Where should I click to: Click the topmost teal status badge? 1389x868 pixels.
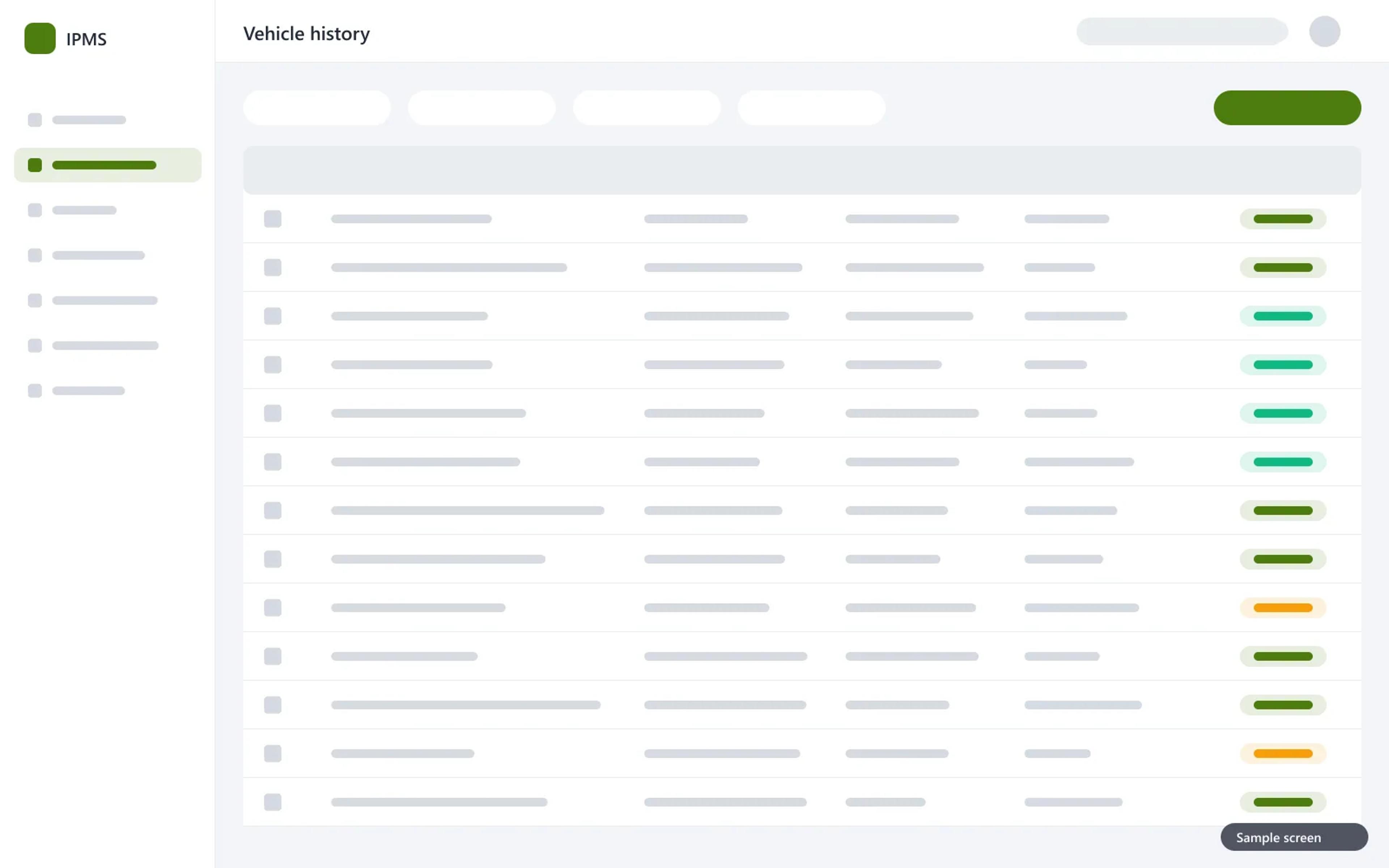(x=1283, y=316)
